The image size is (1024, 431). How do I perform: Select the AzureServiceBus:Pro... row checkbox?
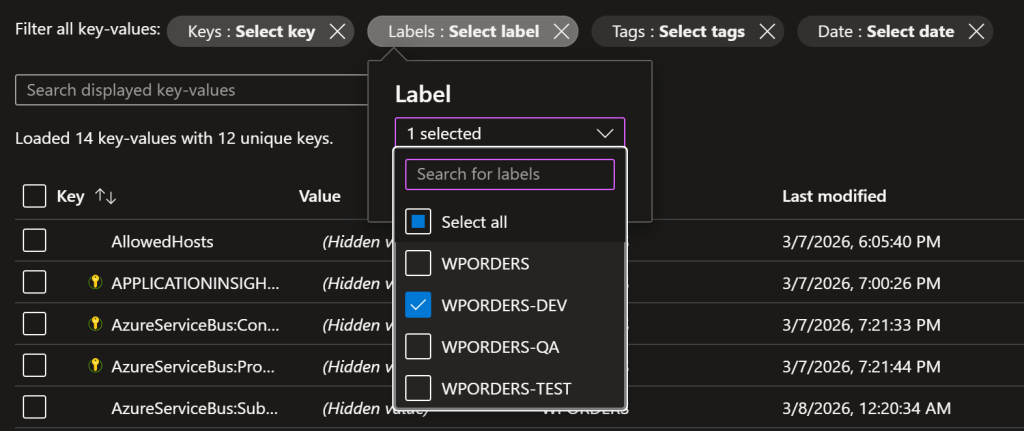tap(34, 366)
